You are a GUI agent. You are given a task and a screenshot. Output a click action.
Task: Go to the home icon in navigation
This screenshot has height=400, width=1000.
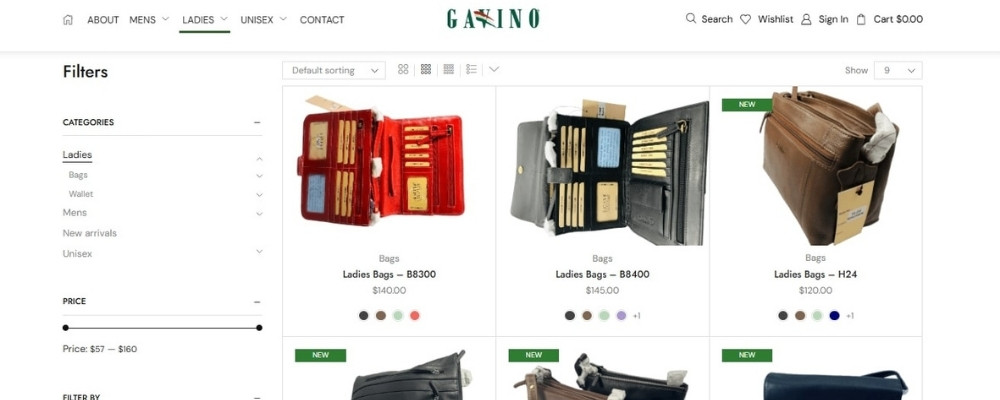pos(68,20)
